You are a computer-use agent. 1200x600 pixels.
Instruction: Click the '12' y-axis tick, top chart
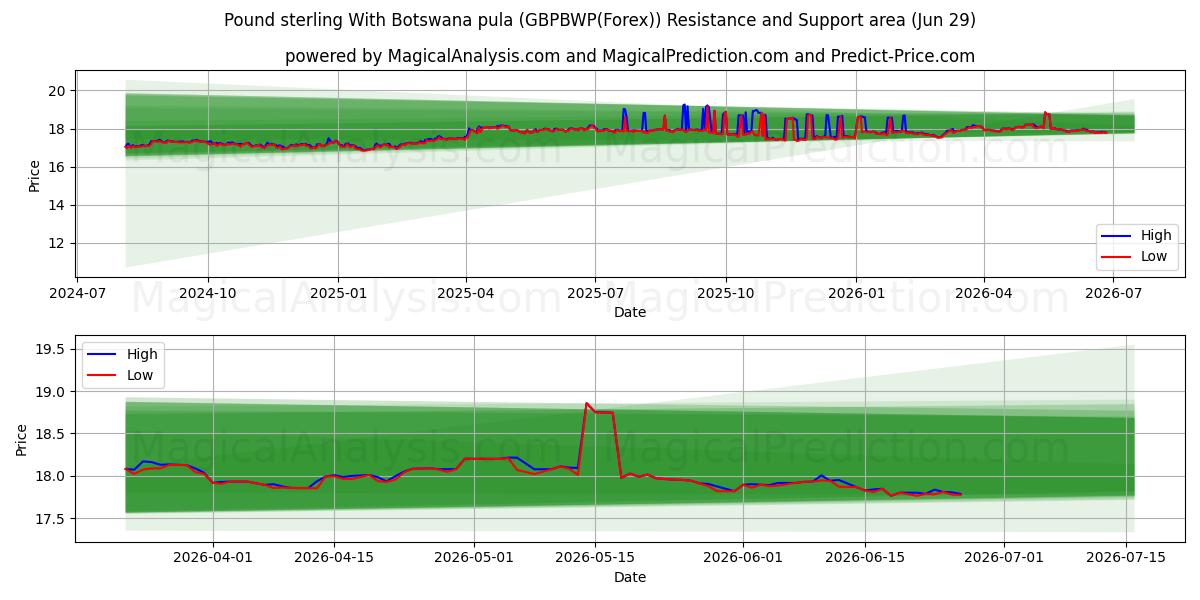(x=58, y=243)
